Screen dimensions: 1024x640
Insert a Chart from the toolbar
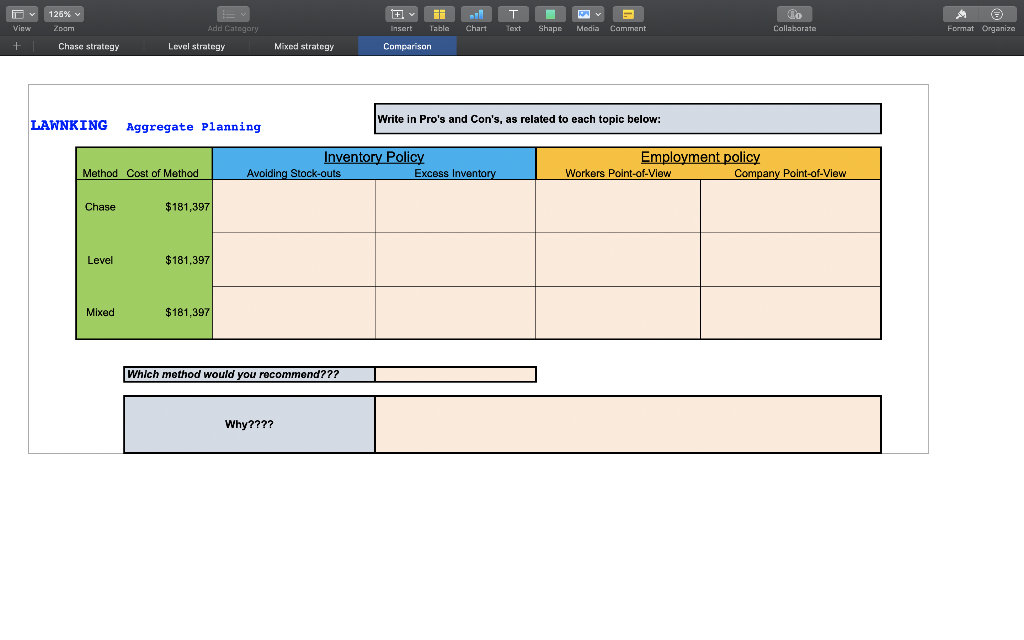coord(476,14)
